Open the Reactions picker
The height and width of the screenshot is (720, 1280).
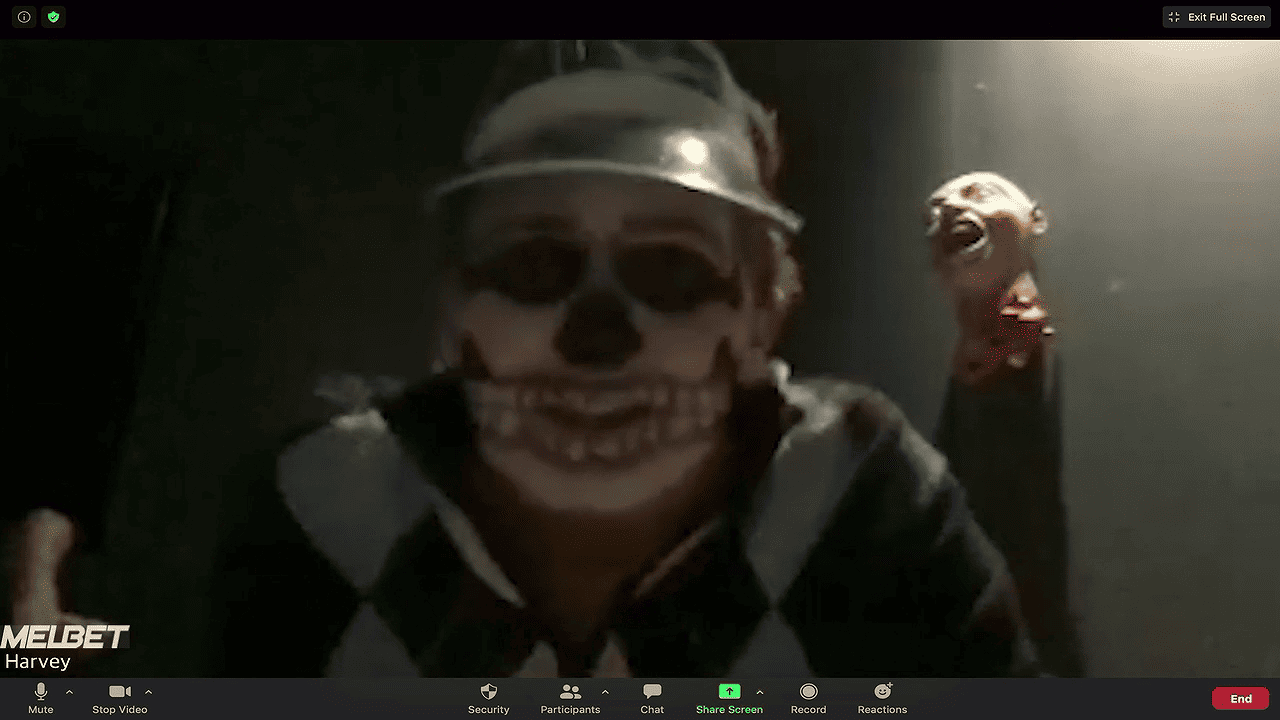[x=882, y=698]
